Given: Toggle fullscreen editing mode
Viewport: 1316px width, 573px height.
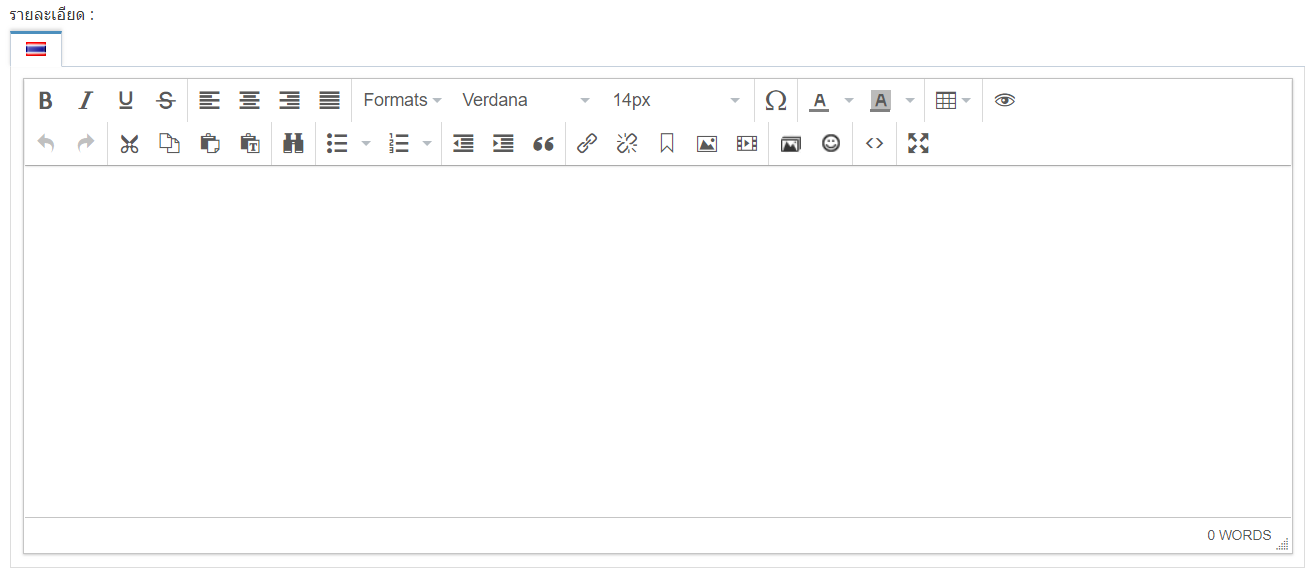Looking at the screenshot, I should 919,143.
